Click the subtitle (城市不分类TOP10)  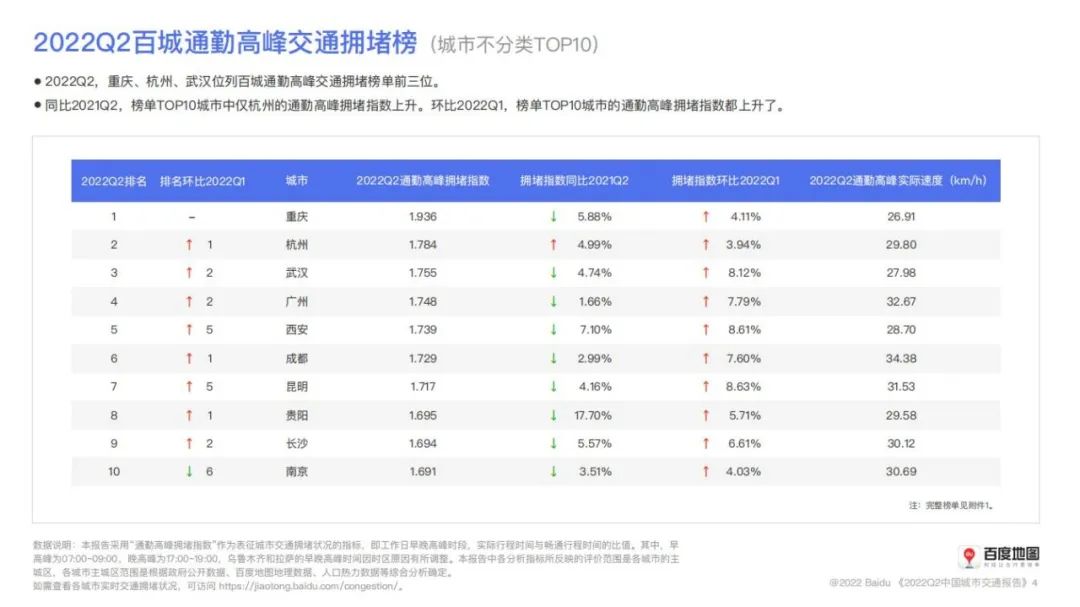[x=515, y=45]
